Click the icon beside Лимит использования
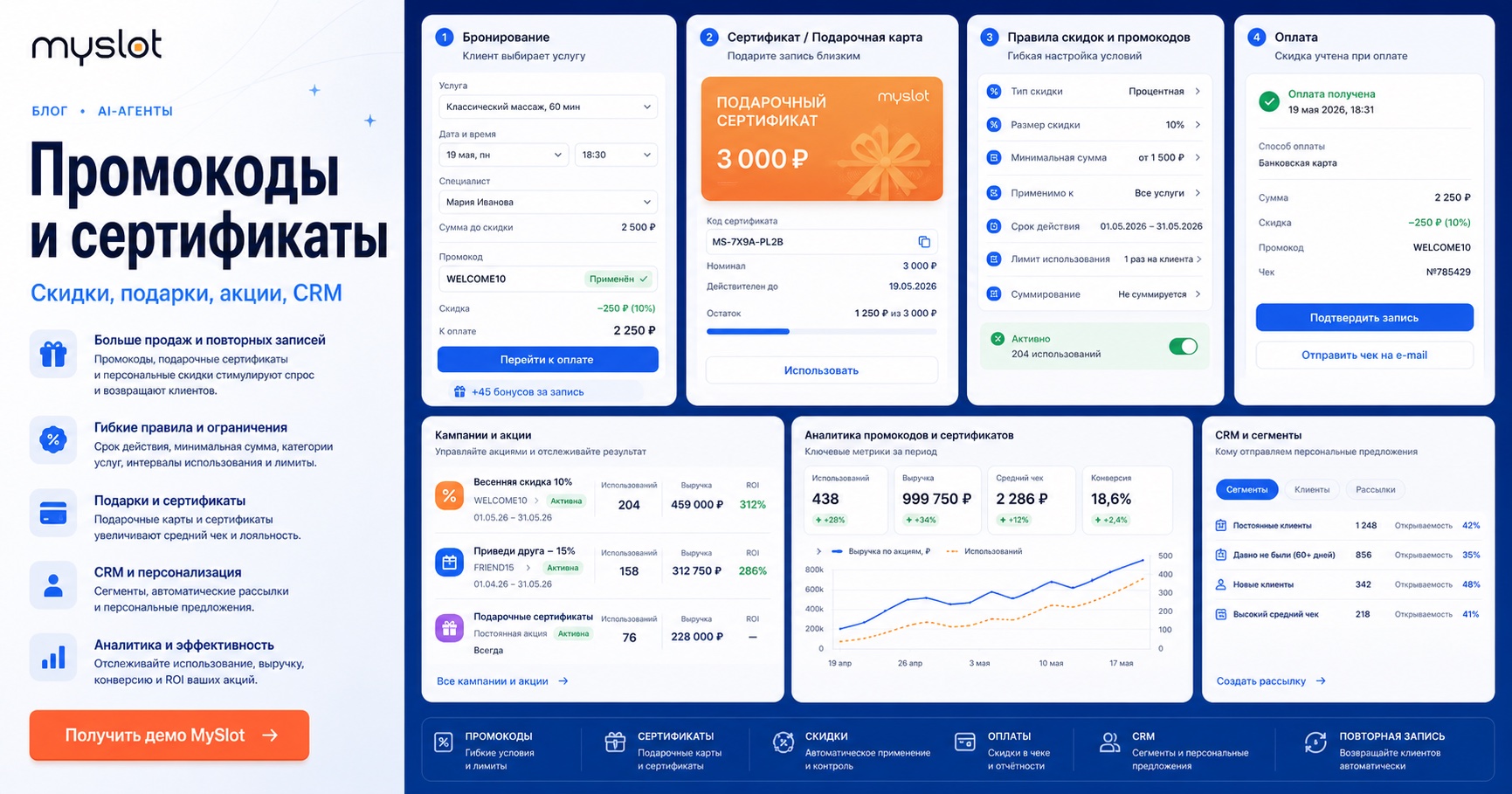 click(x=993, y=259)
